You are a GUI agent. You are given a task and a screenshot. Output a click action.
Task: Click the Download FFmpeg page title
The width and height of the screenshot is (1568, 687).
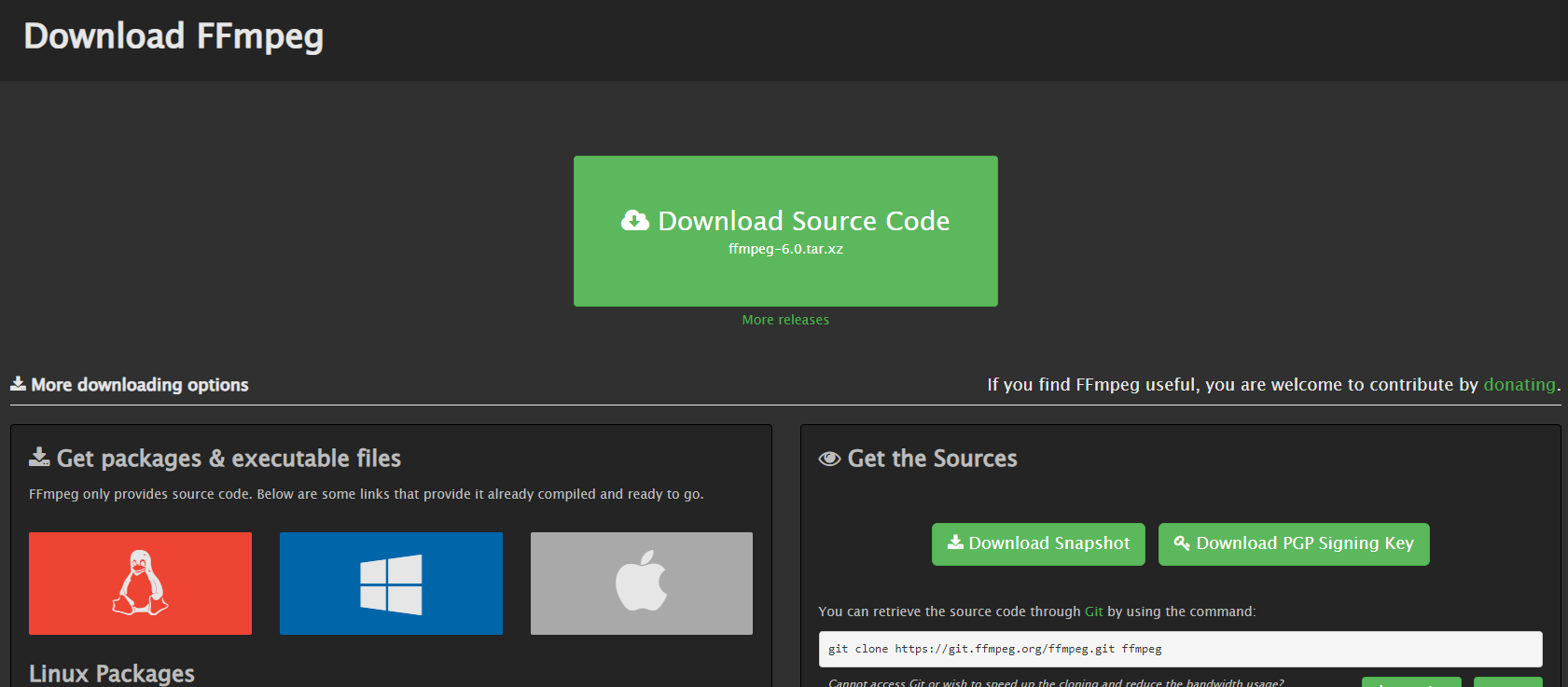pos(173,36)
